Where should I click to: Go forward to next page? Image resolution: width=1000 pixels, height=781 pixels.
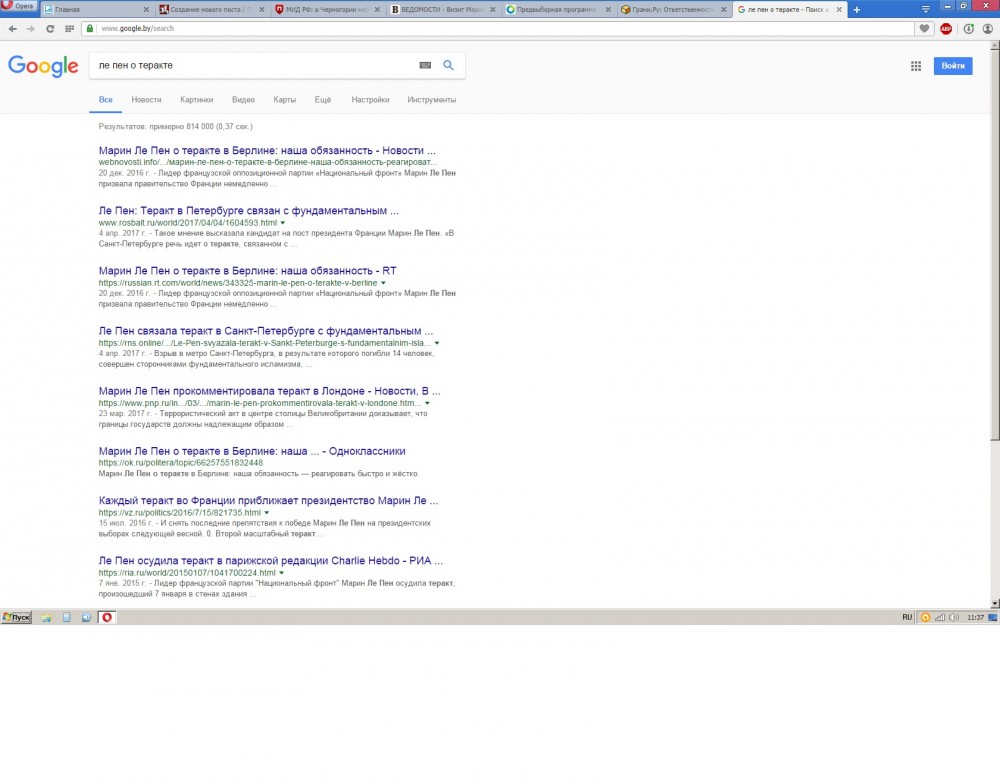31,29
